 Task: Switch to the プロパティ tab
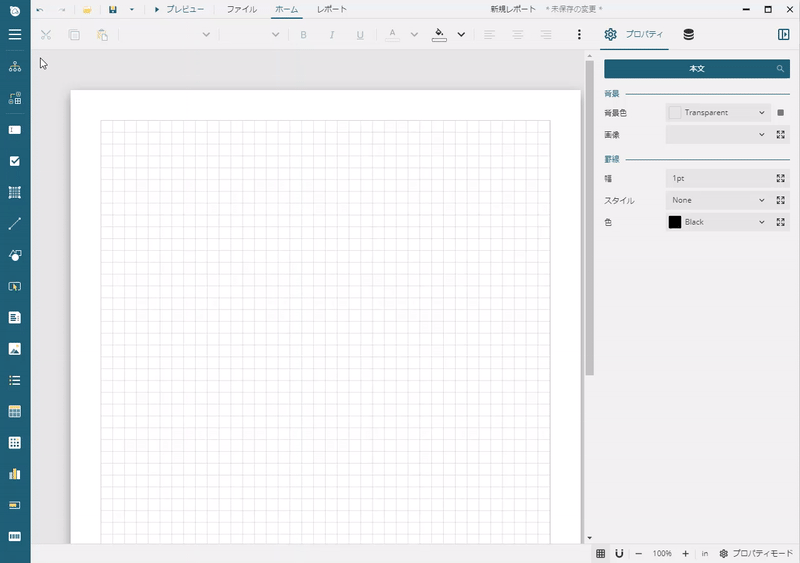point(634,34)
